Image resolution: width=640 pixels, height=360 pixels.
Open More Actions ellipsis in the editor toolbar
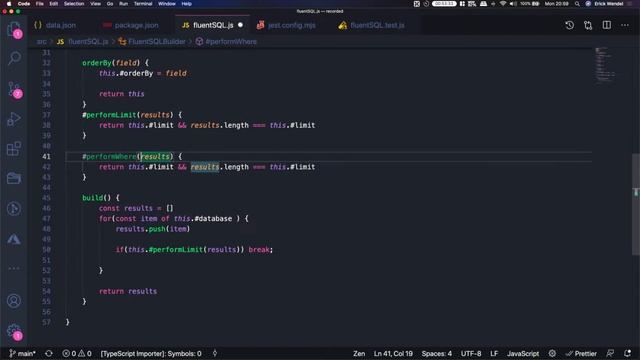pos(625,25)
